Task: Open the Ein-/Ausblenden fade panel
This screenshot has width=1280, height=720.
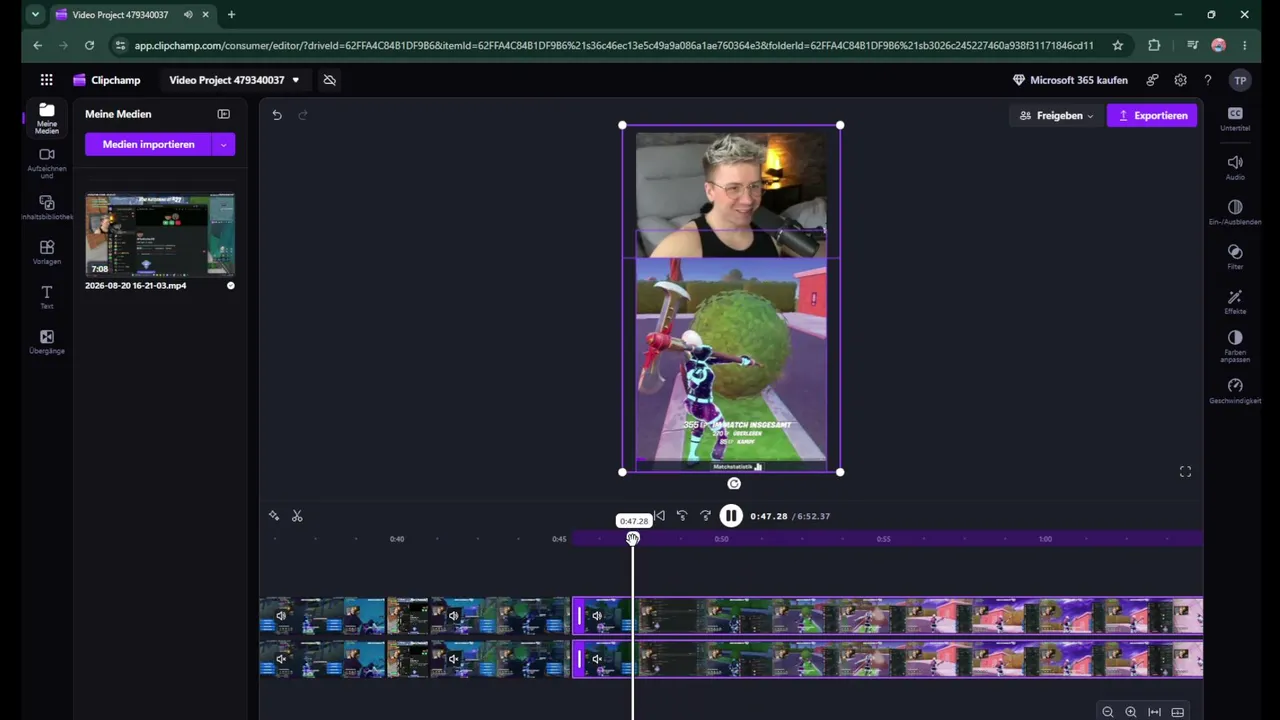Action: 1235,212
